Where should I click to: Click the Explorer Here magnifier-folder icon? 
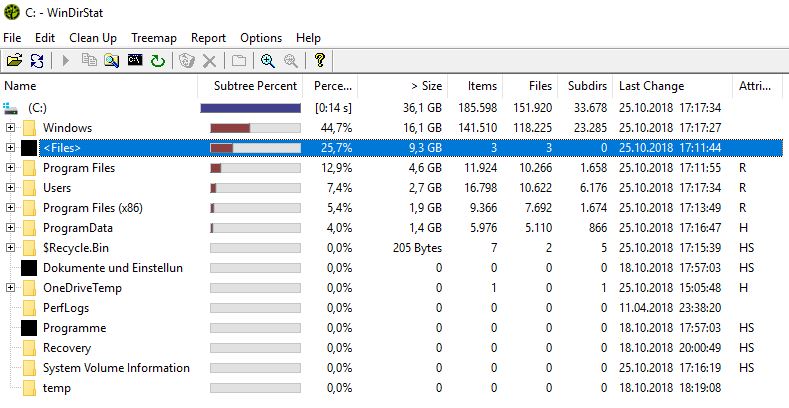tap(111, 61)
